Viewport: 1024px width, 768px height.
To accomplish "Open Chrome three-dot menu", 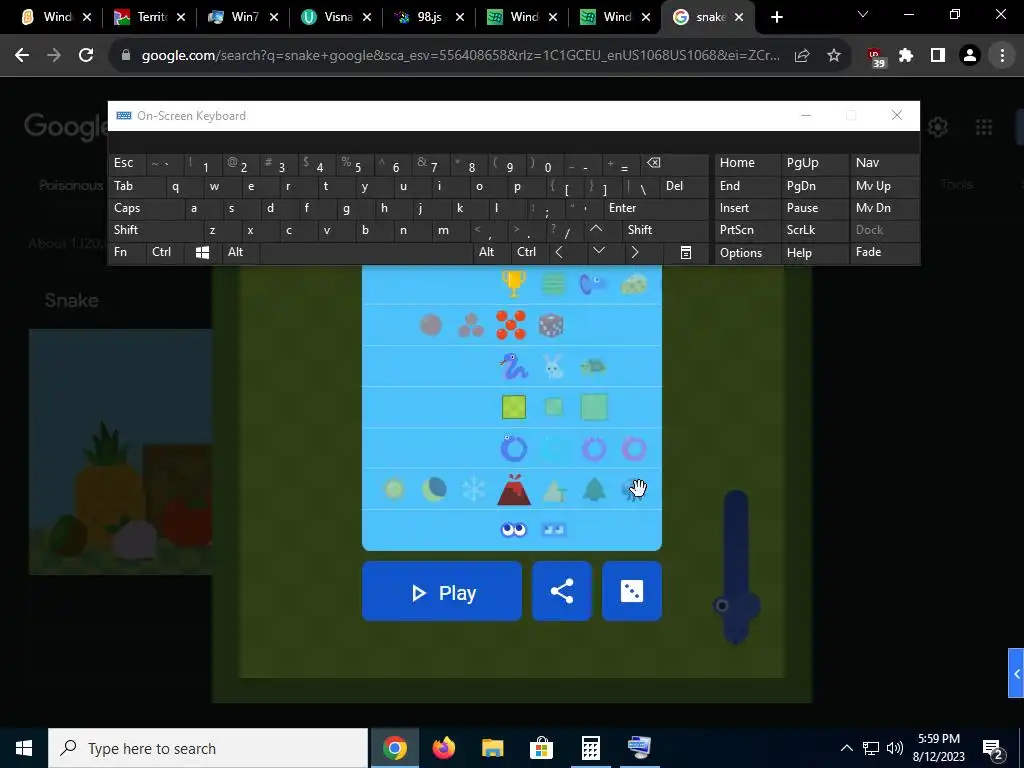I will point(1002,56).
